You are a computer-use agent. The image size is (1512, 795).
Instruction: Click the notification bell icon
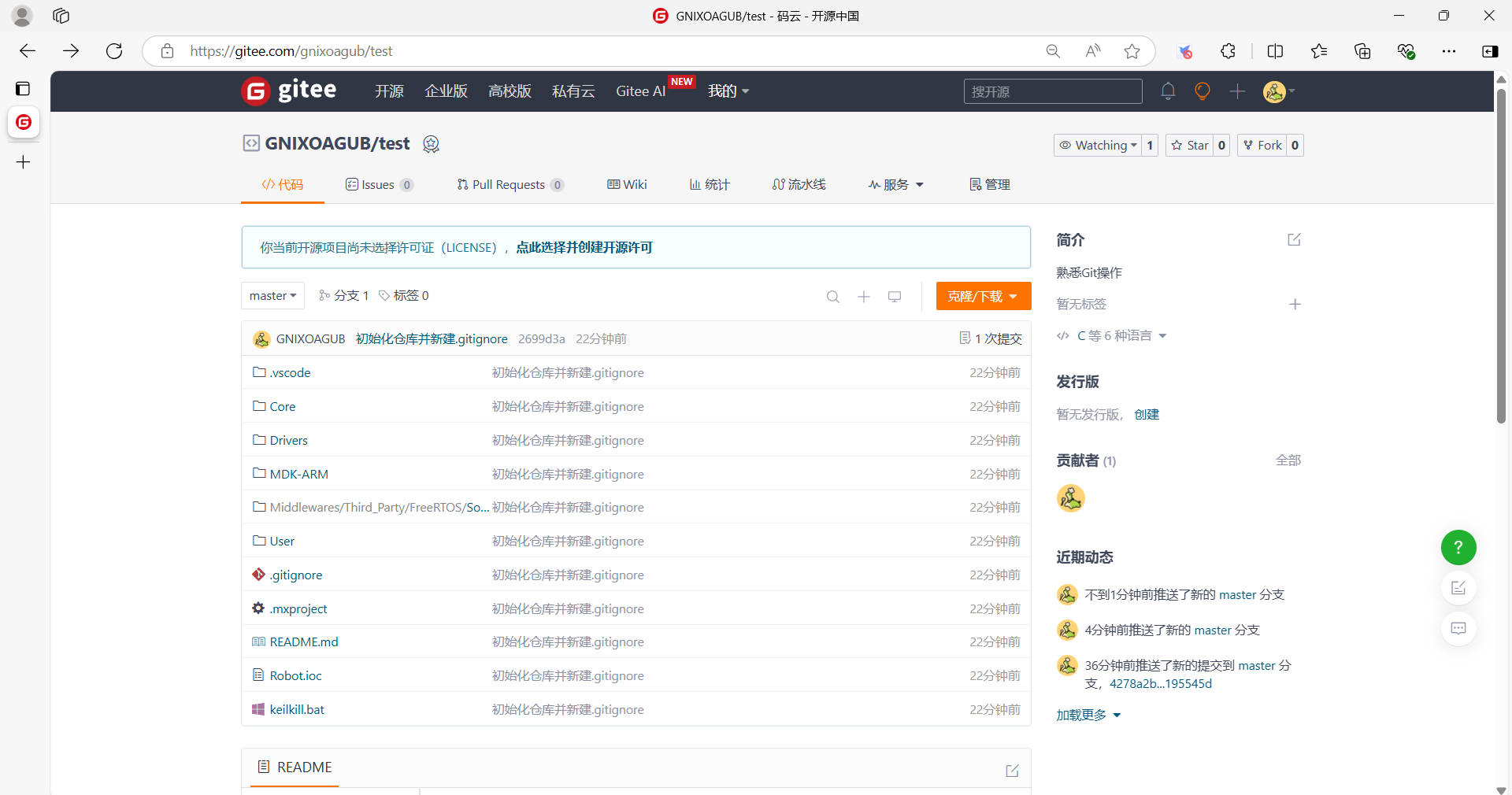(x=1168, y=91)
